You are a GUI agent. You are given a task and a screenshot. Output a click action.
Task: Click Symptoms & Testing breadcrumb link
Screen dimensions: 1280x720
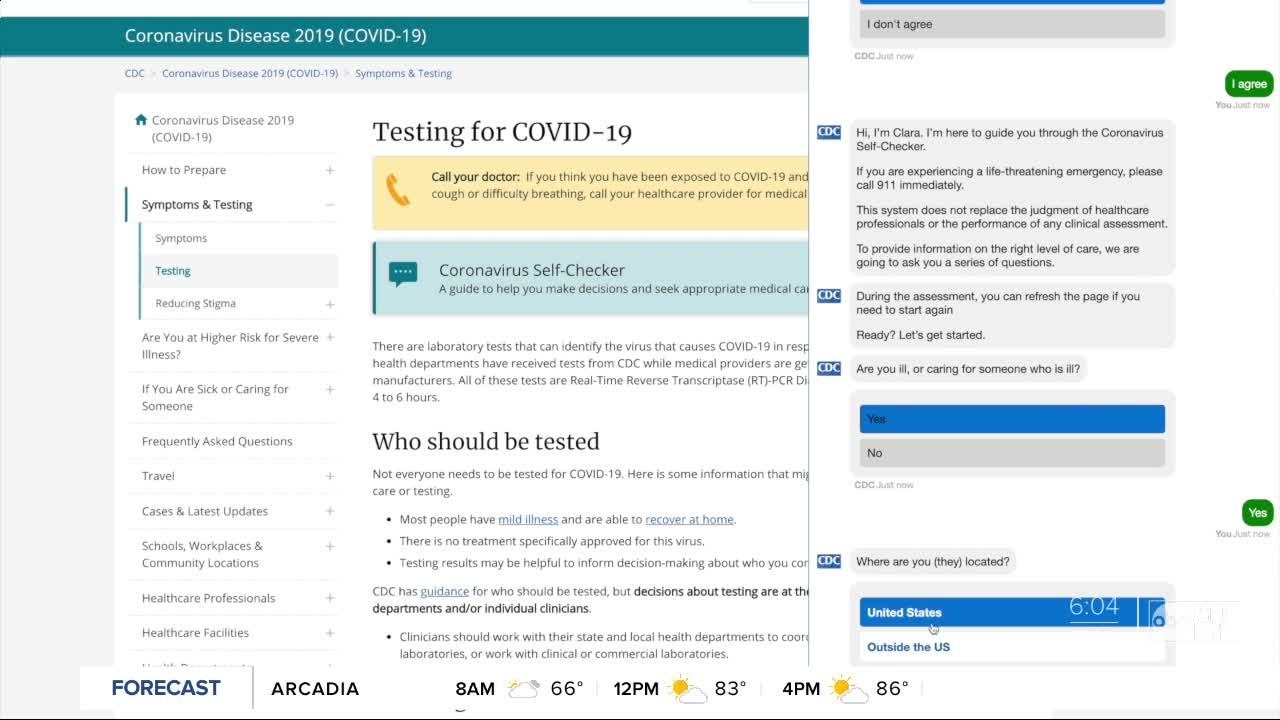coord(403,73)
